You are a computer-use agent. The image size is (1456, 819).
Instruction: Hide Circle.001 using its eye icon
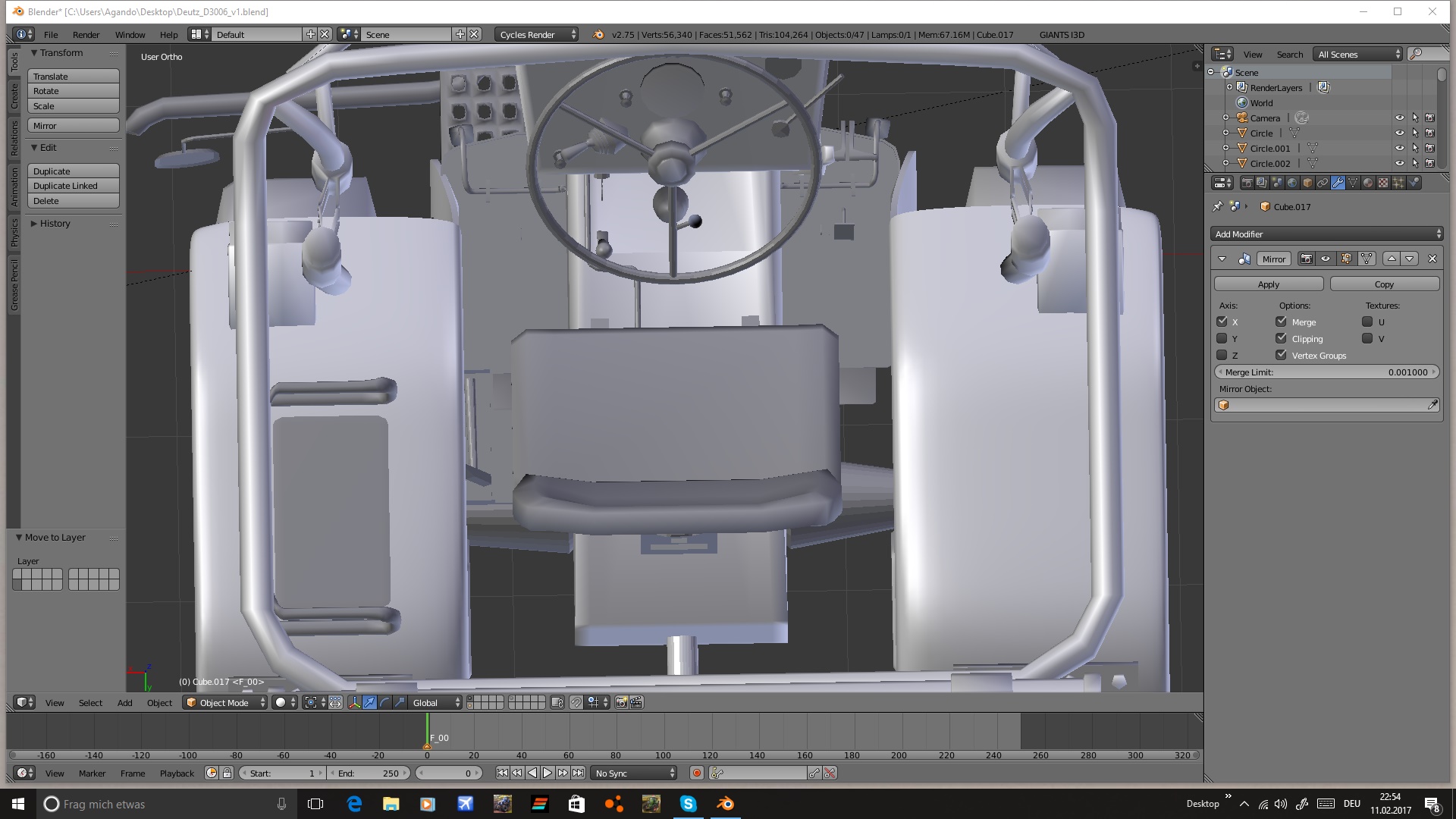[x=1399, y=148]
